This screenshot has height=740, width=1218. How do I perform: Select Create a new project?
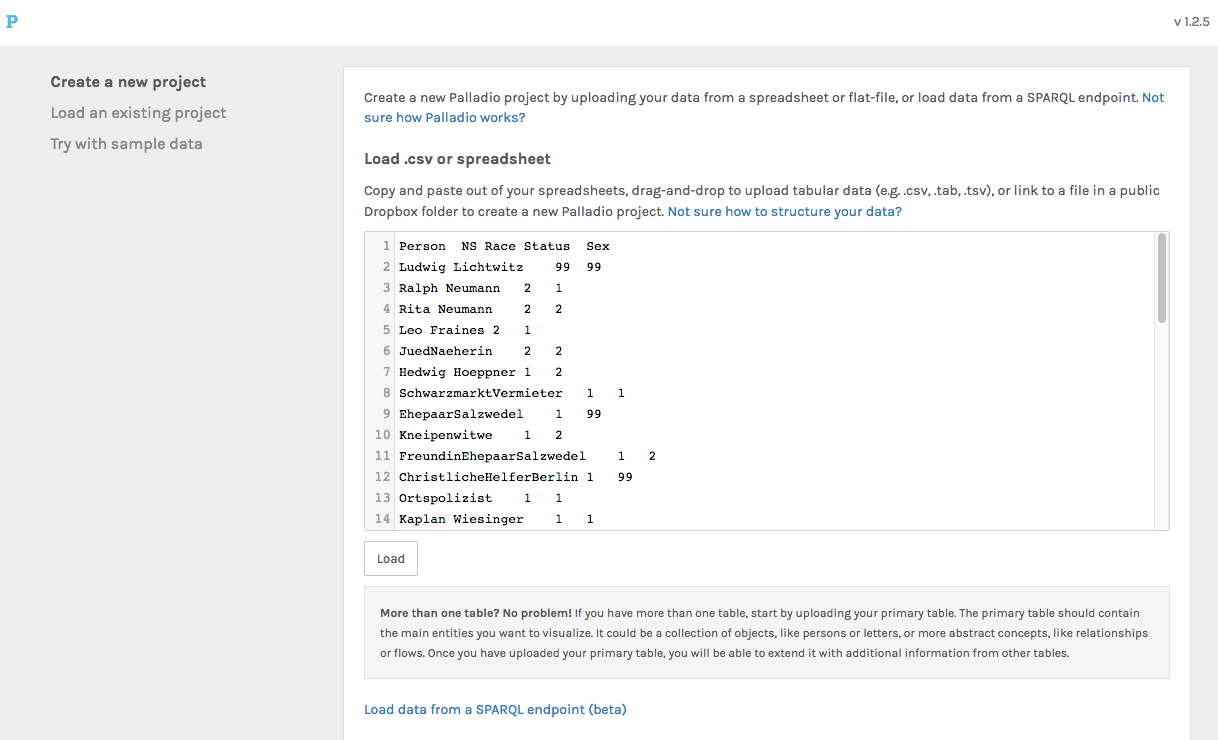click(x=128, y=82)
